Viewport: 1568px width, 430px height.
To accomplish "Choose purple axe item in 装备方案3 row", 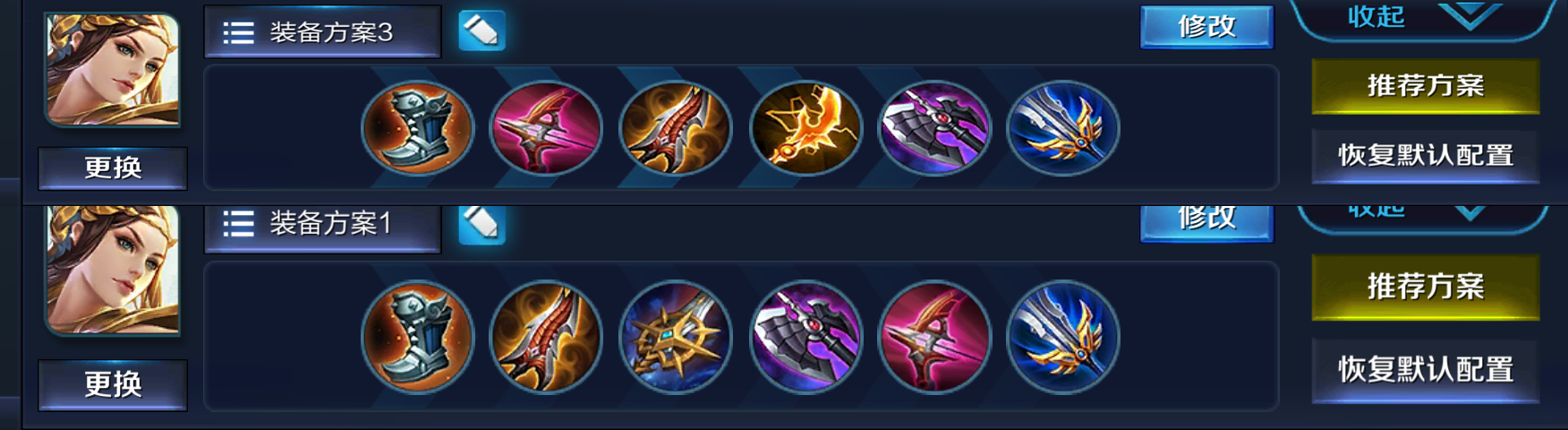I will pos(934,128).
